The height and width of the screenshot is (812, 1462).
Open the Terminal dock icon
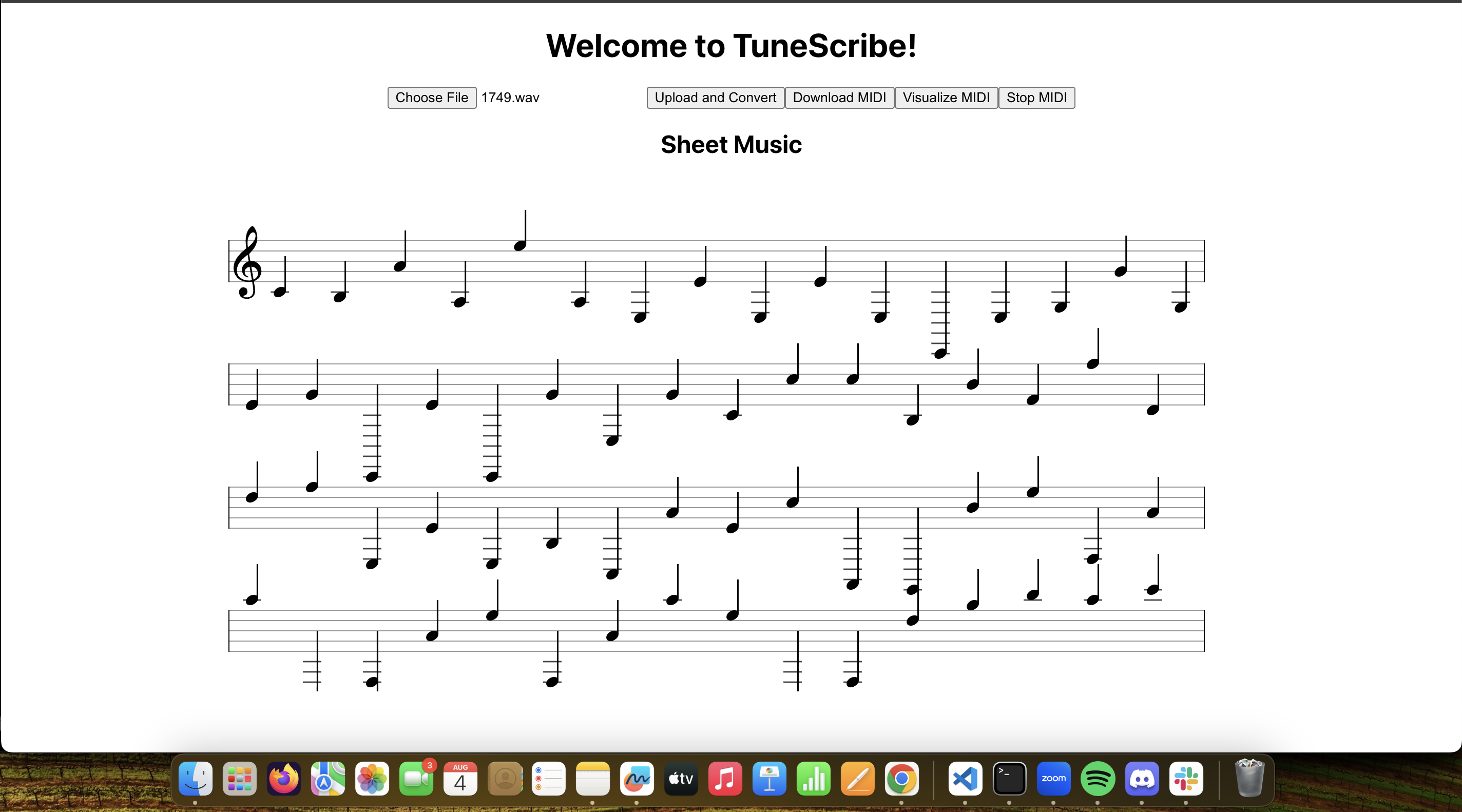click(1009, 779)
